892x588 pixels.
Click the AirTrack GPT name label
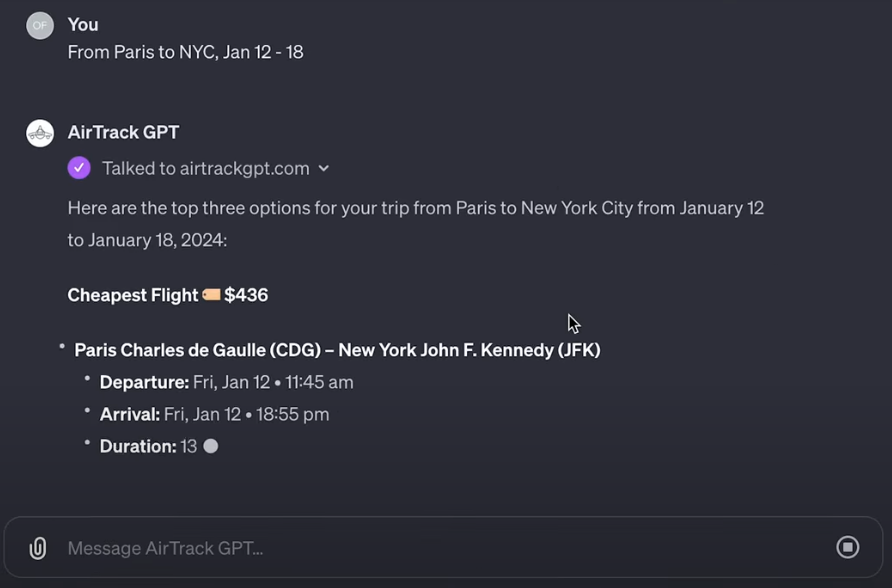click(123, 132)
